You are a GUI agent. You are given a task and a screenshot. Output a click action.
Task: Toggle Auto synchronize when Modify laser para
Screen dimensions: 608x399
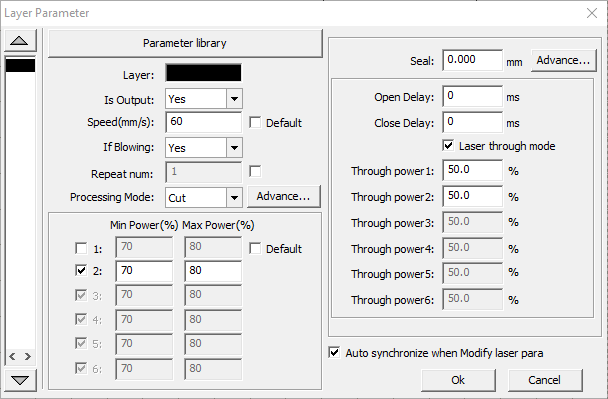tap(334, 352)
